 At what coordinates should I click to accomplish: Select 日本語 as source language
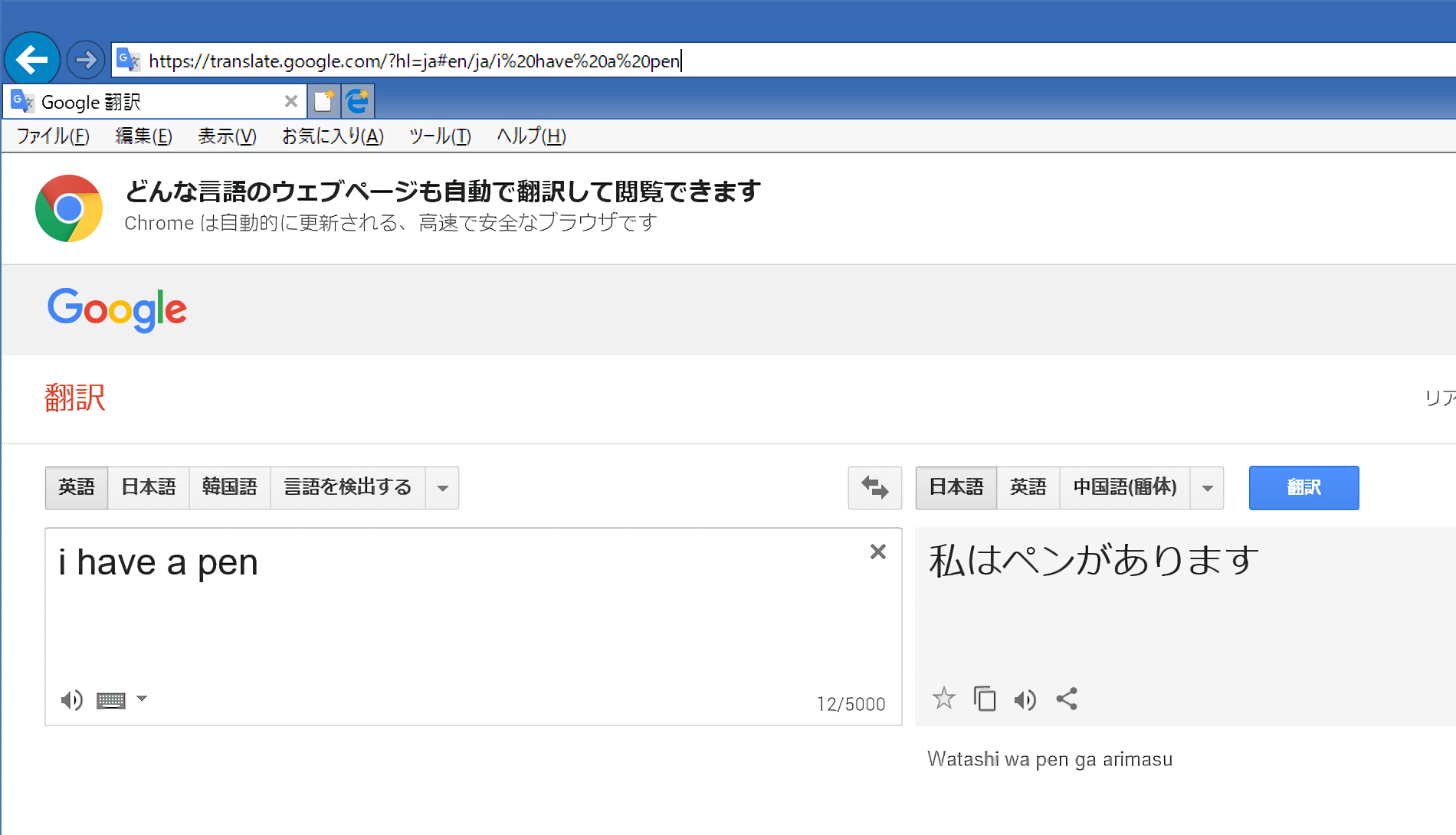(x=149, y=487)
